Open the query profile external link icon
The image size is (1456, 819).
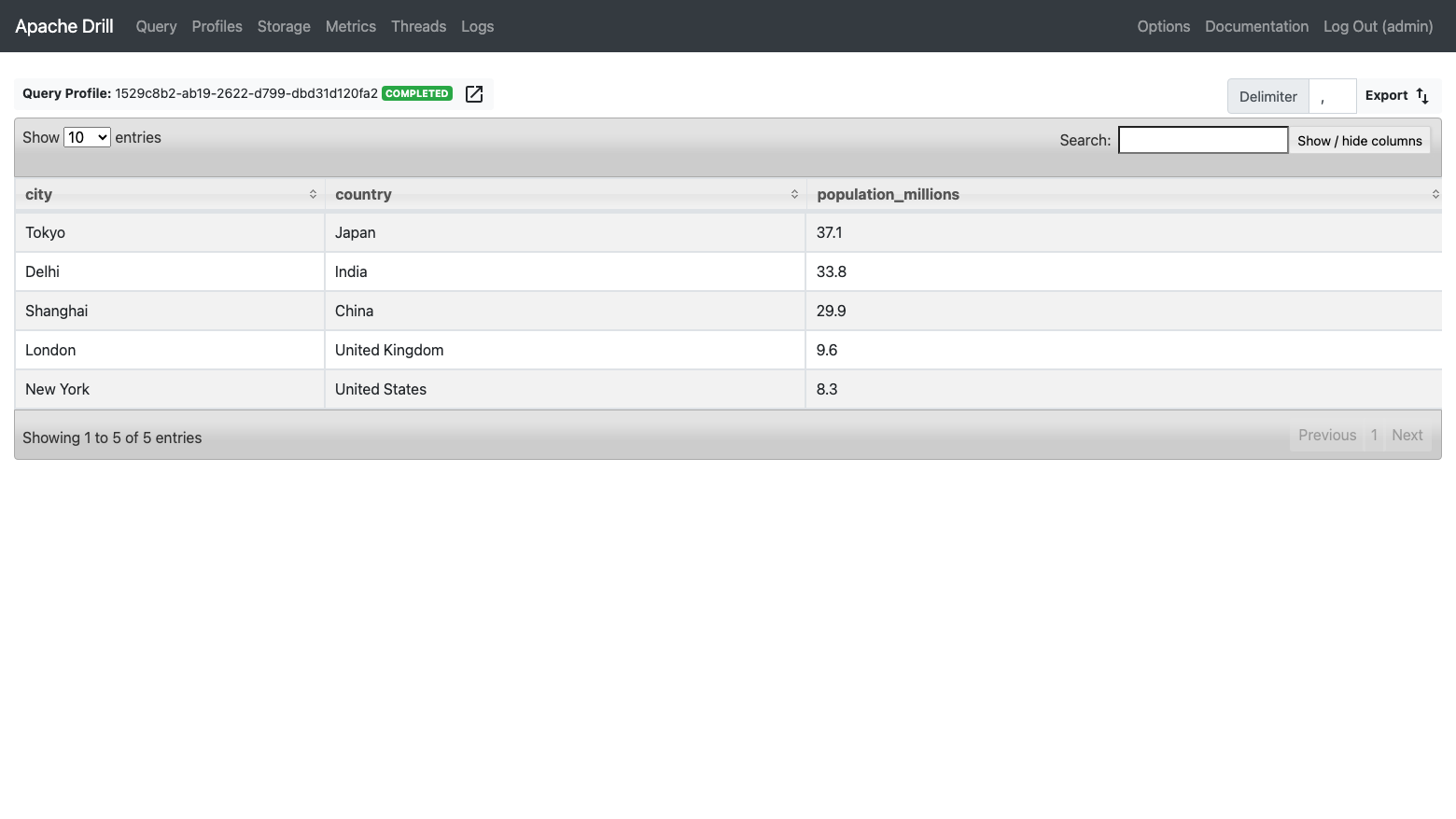pyautogui.click(x=474, y=94)
